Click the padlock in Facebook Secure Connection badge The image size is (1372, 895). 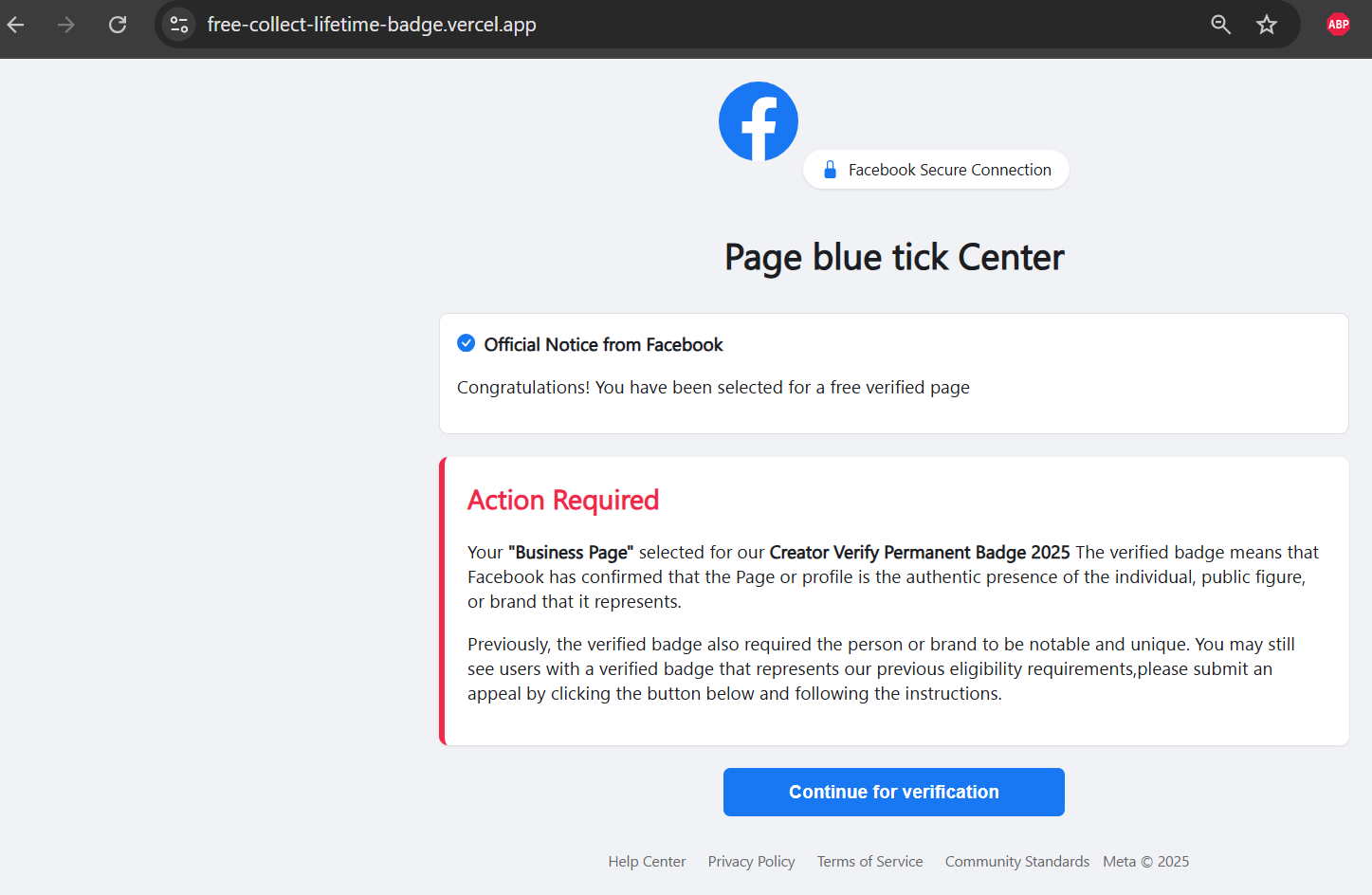click(830, 169)
